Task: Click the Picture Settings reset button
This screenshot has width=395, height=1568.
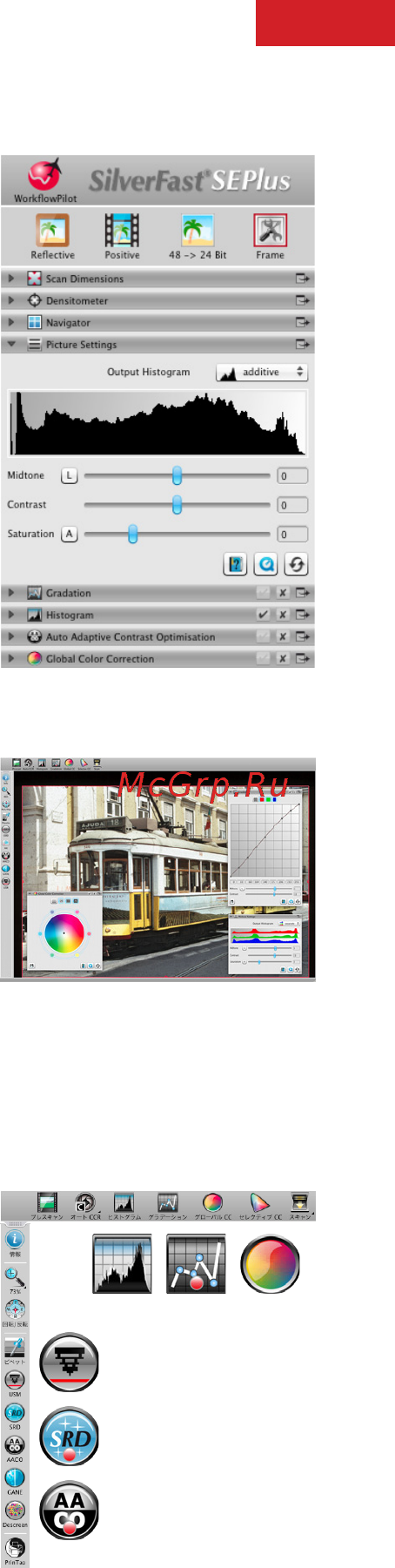Action: pyautogui.click(x=296, y=564)
